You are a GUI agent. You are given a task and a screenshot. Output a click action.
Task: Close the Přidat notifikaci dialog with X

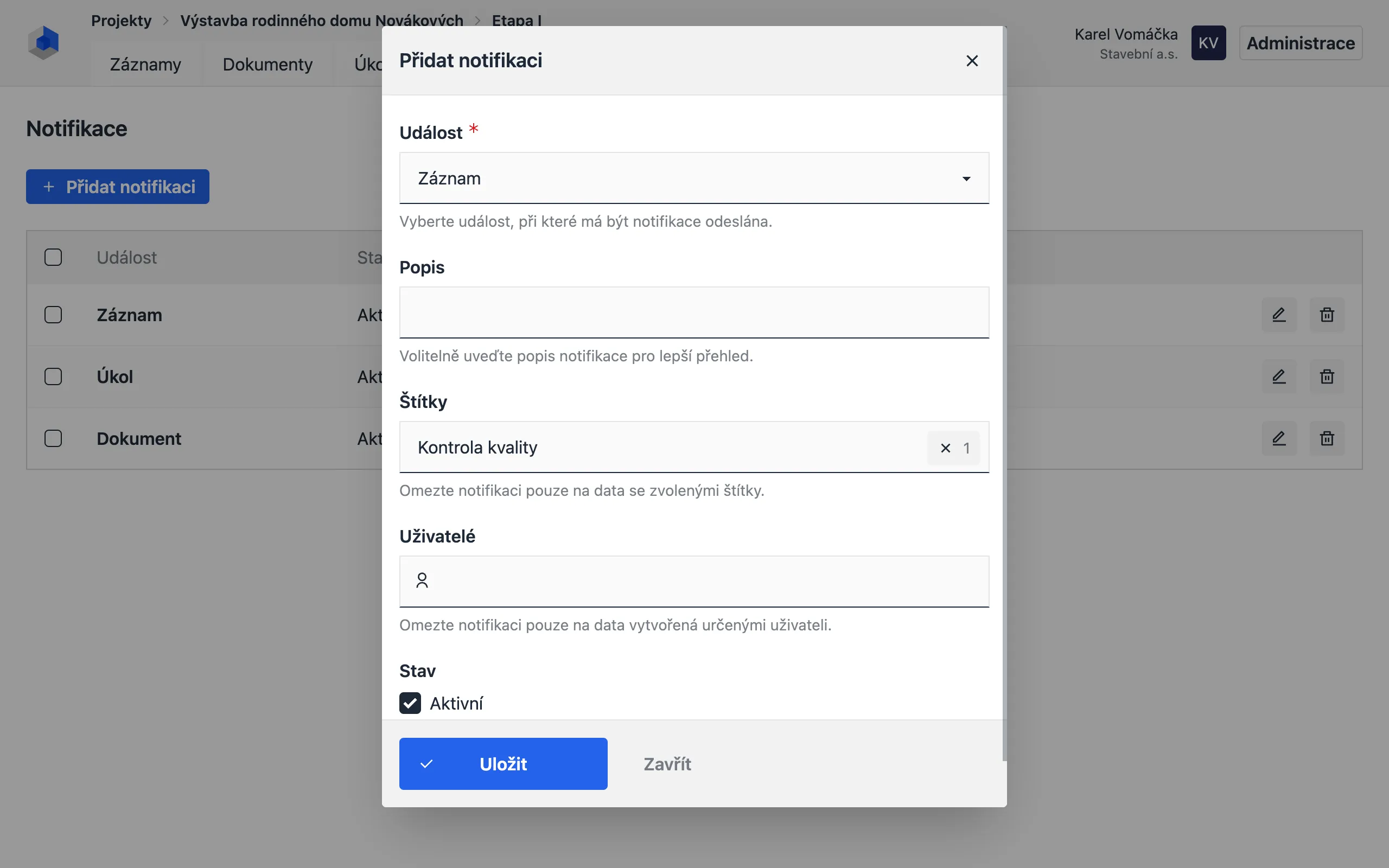[972, 60]
